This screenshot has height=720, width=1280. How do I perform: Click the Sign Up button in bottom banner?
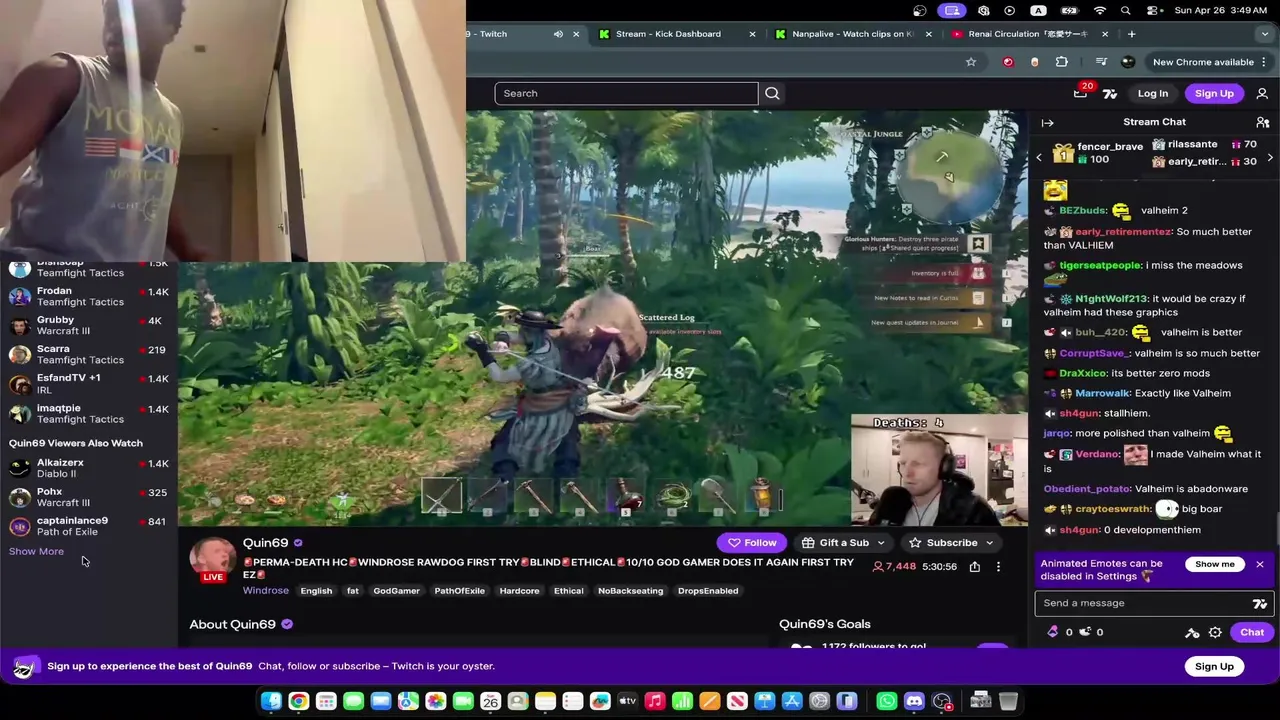[x=1214, y=667]
